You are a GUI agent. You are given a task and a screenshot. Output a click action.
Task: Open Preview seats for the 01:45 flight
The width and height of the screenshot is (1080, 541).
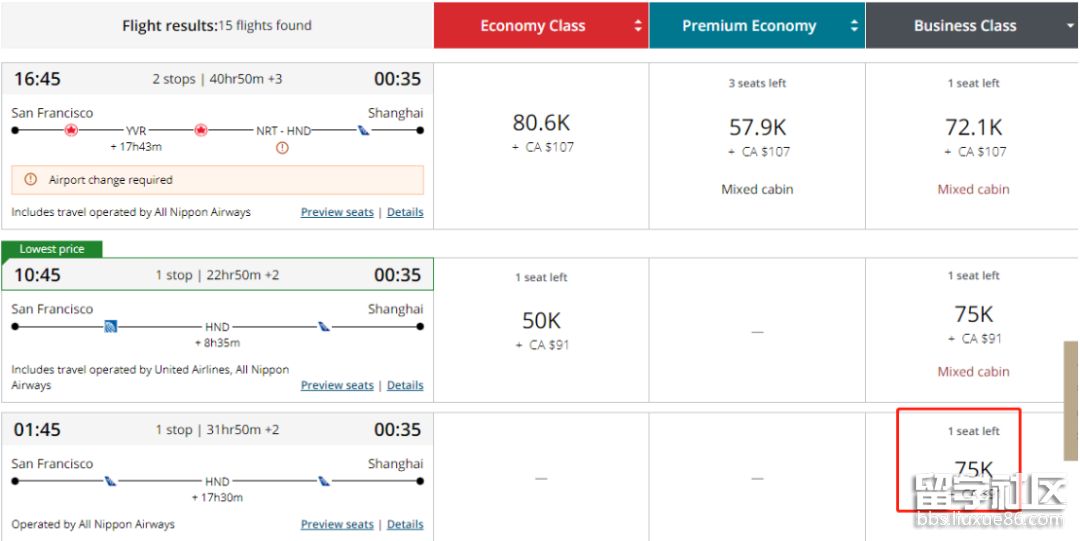(337, 524)
